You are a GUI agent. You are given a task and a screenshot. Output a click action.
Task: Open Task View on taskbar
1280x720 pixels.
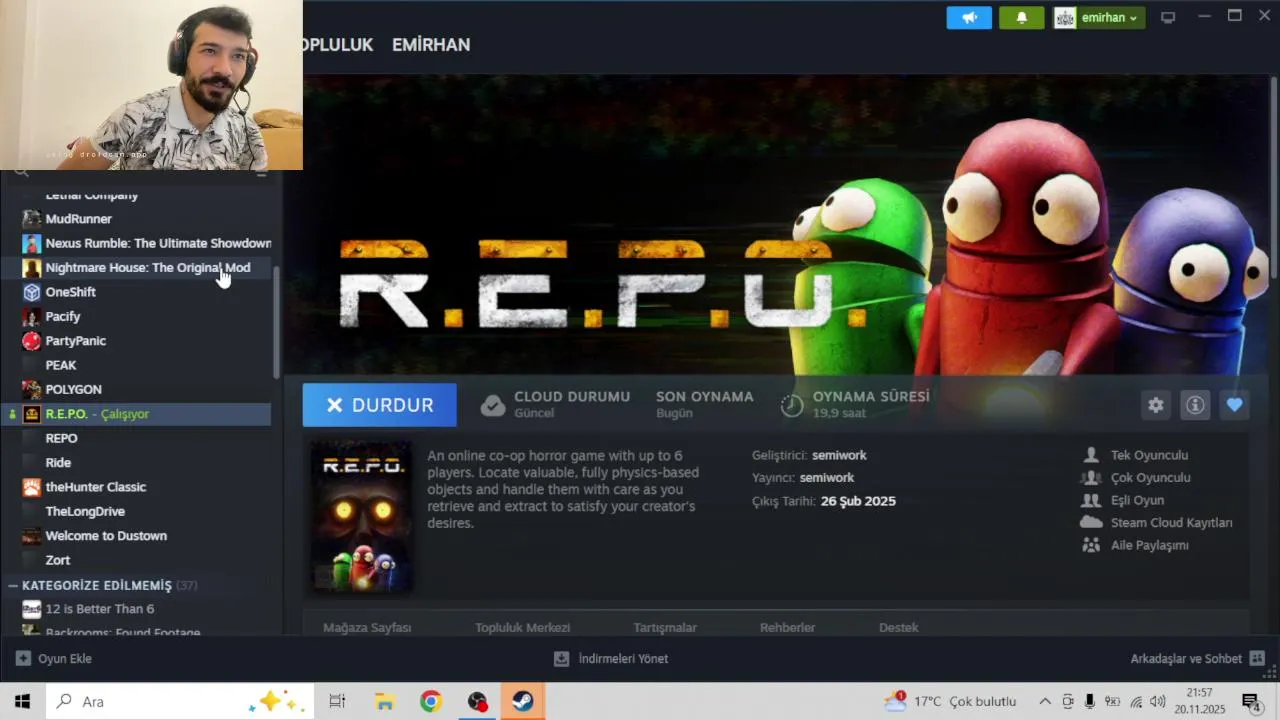337,701
